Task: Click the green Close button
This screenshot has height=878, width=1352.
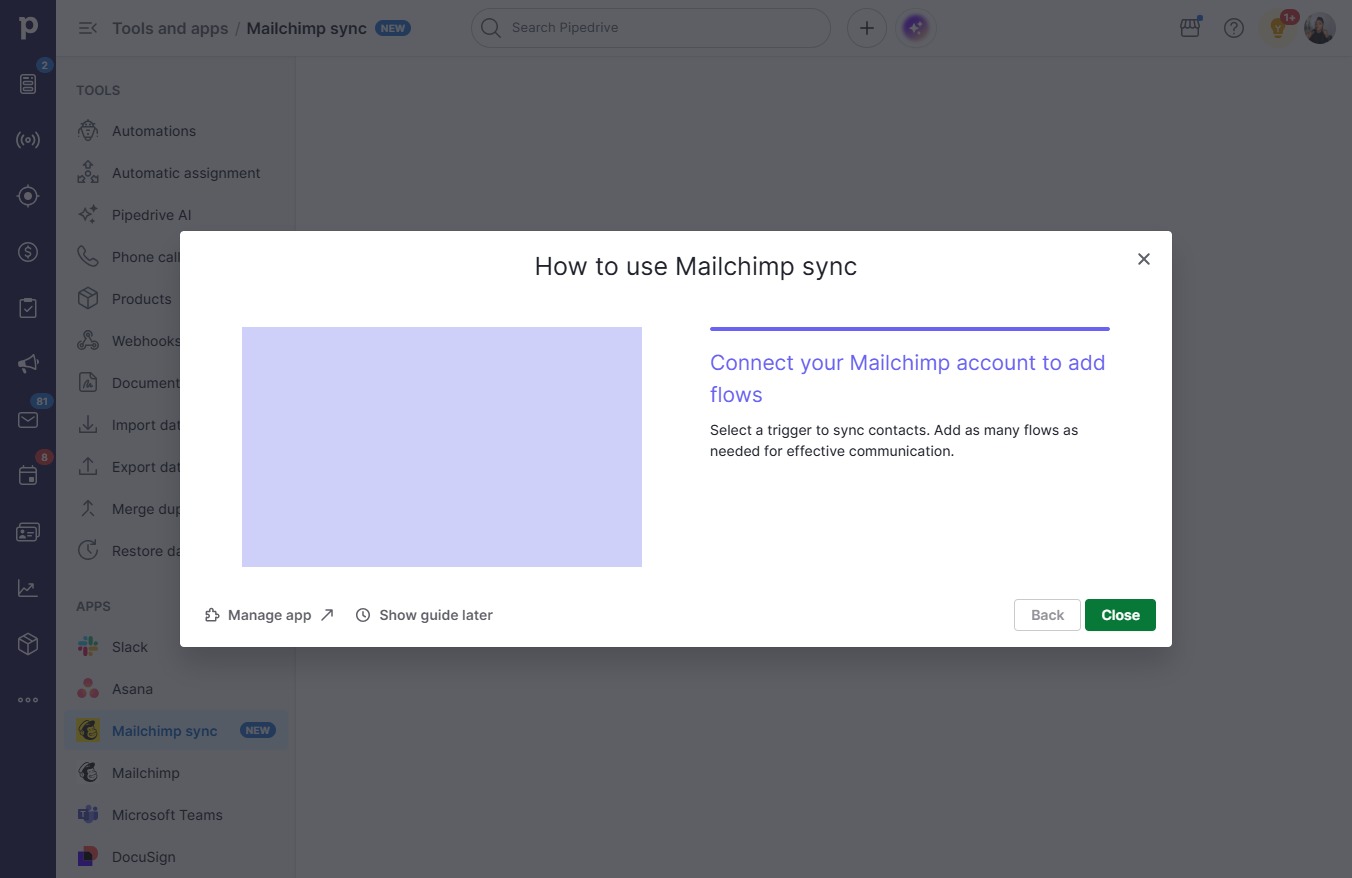Action: pos(1120,615)
